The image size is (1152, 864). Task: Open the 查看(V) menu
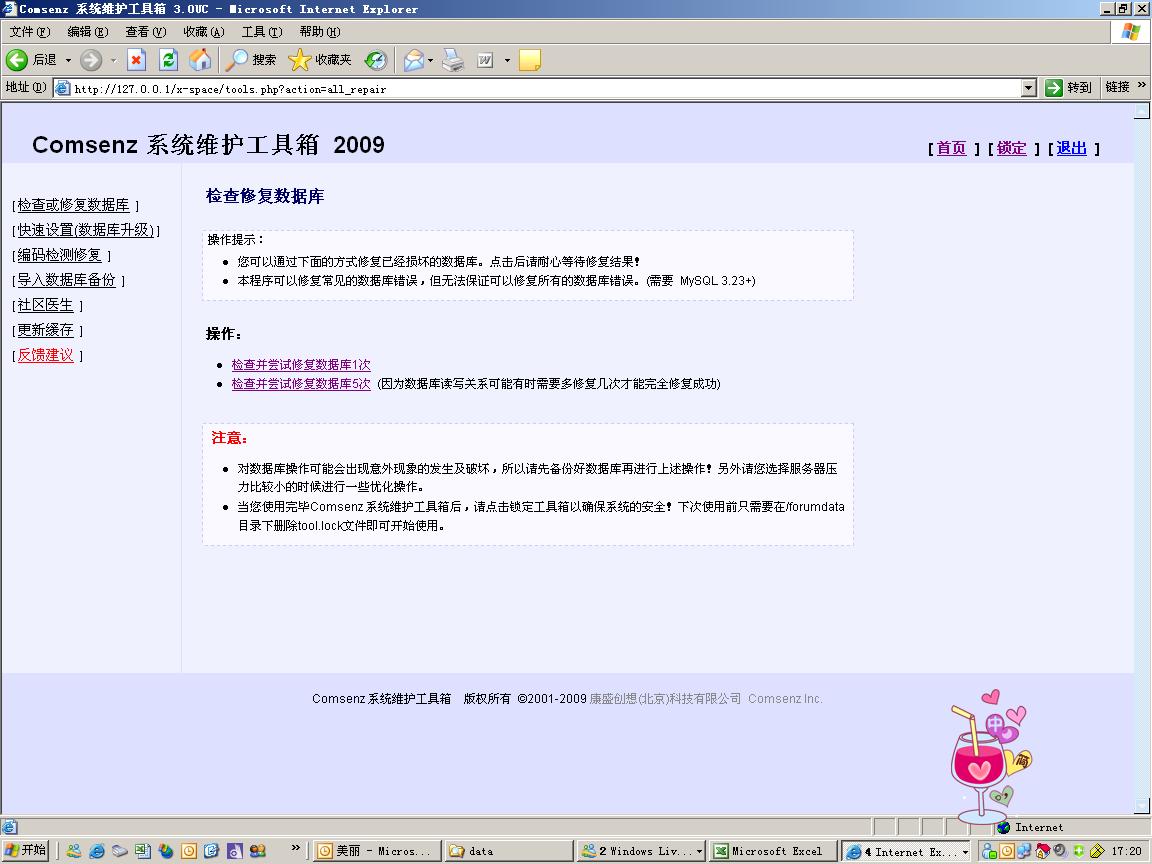point(145,32)
